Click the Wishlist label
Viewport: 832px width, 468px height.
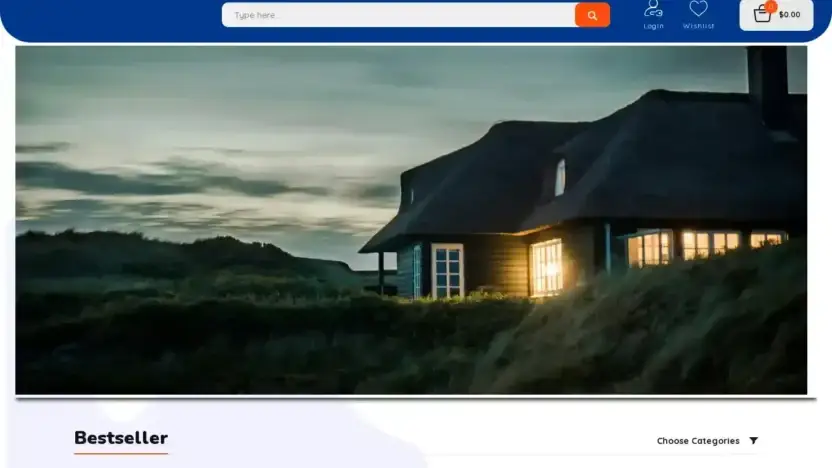(698, 25)
